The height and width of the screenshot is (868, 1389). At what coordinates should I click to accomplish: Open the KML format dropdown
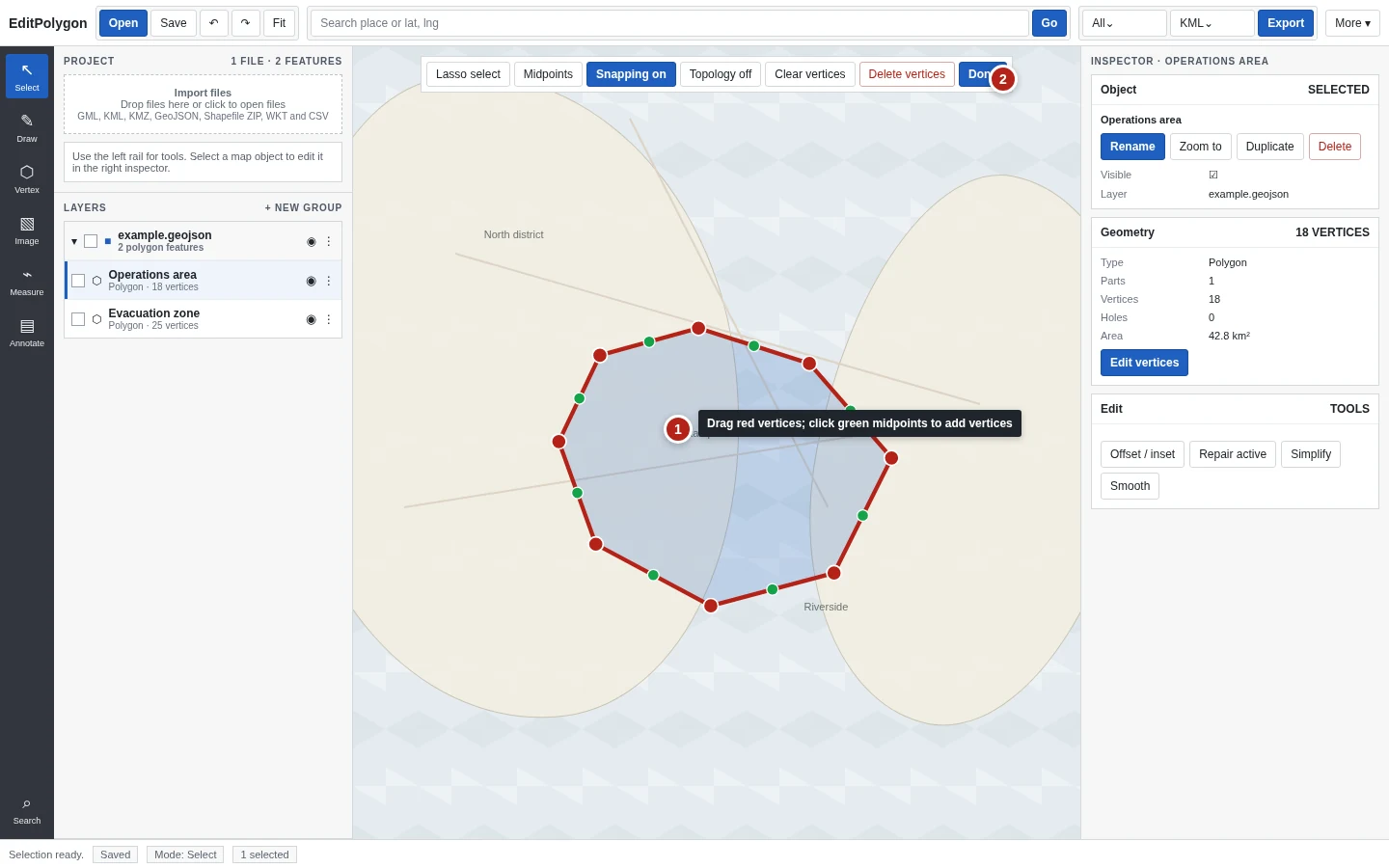coord(1212,23)
